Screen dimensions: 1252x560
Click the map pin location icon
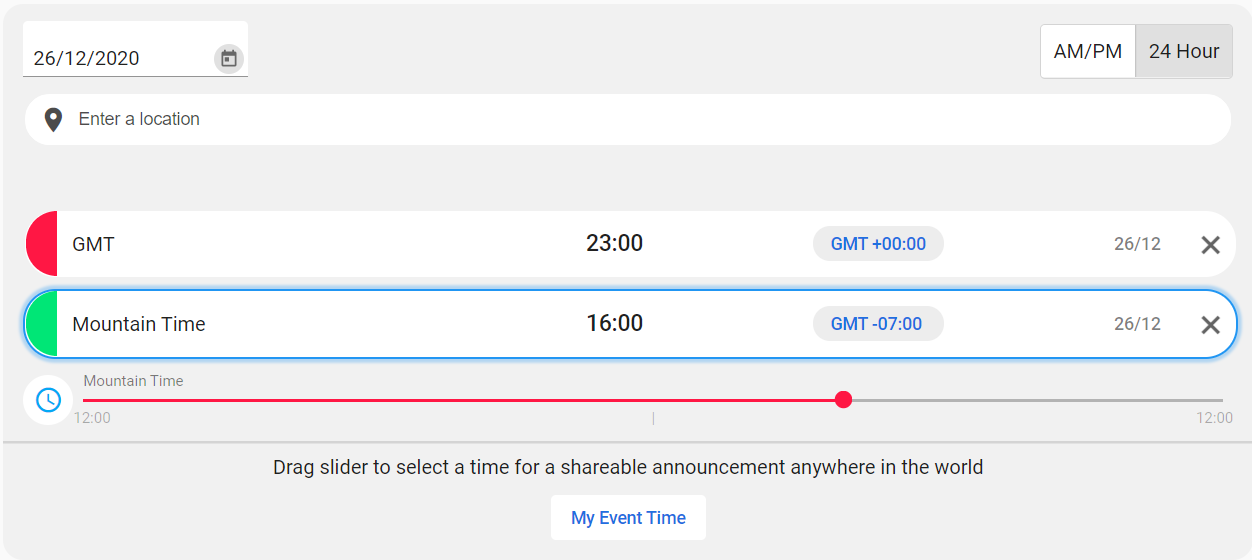54,120
